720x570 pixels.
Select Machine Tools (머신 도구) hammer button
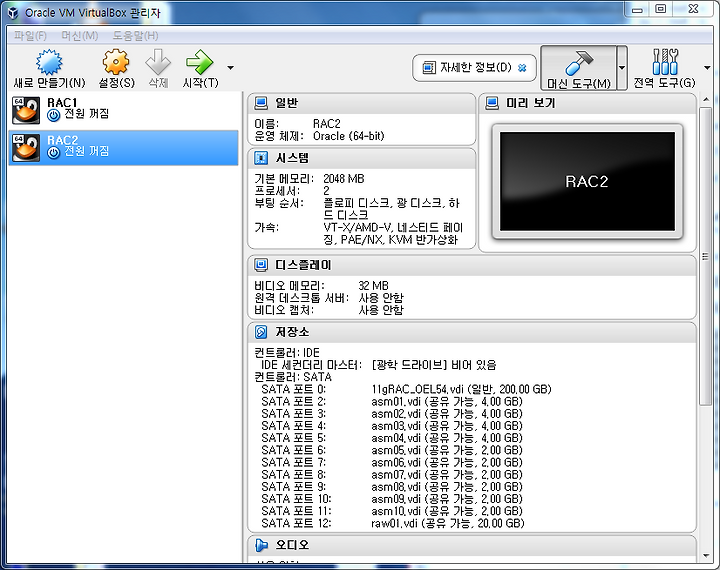coord(578,68)
